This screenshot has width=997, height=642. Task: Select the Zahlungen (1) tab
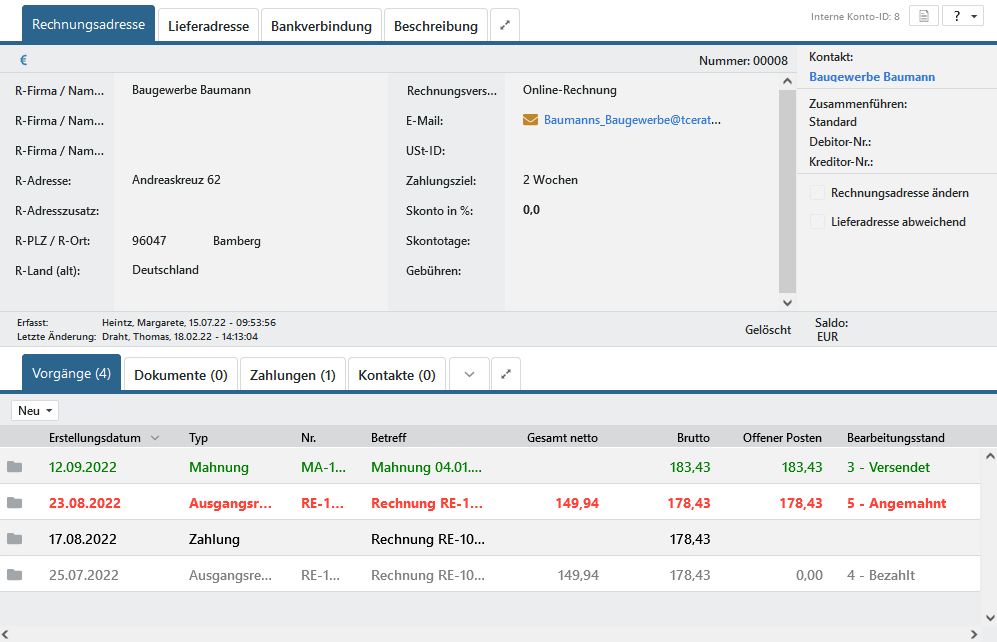[x=292, y=375]
